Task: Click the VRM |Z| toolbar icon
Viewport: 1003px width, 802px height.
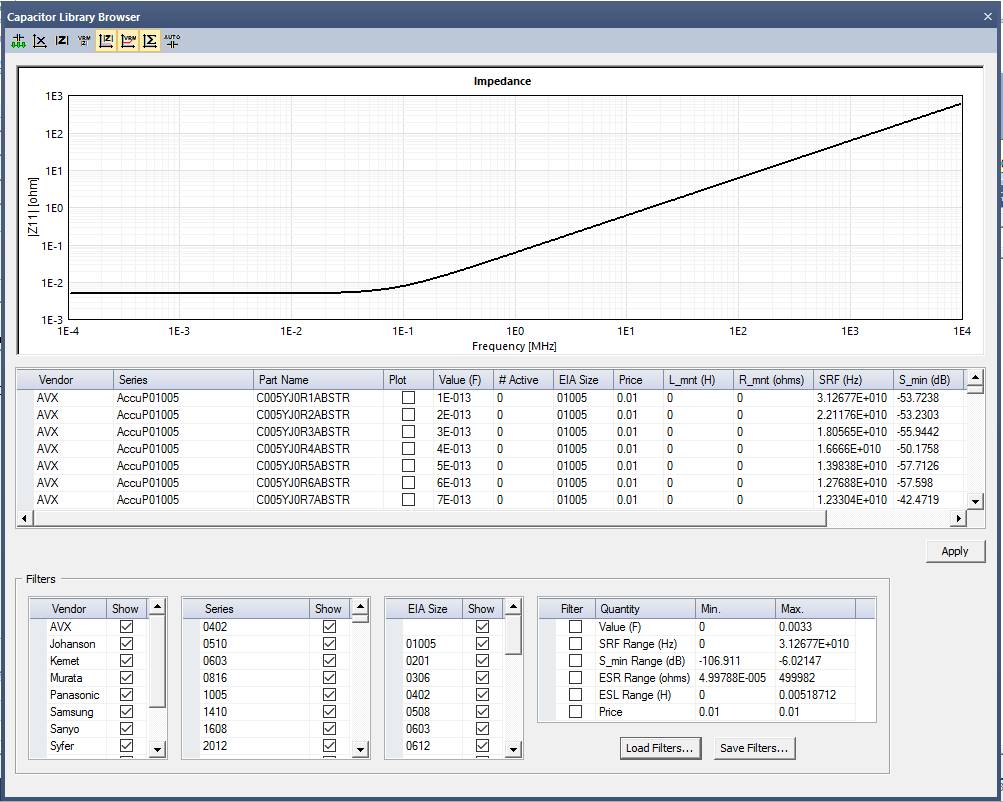Action: pos(84,41)
